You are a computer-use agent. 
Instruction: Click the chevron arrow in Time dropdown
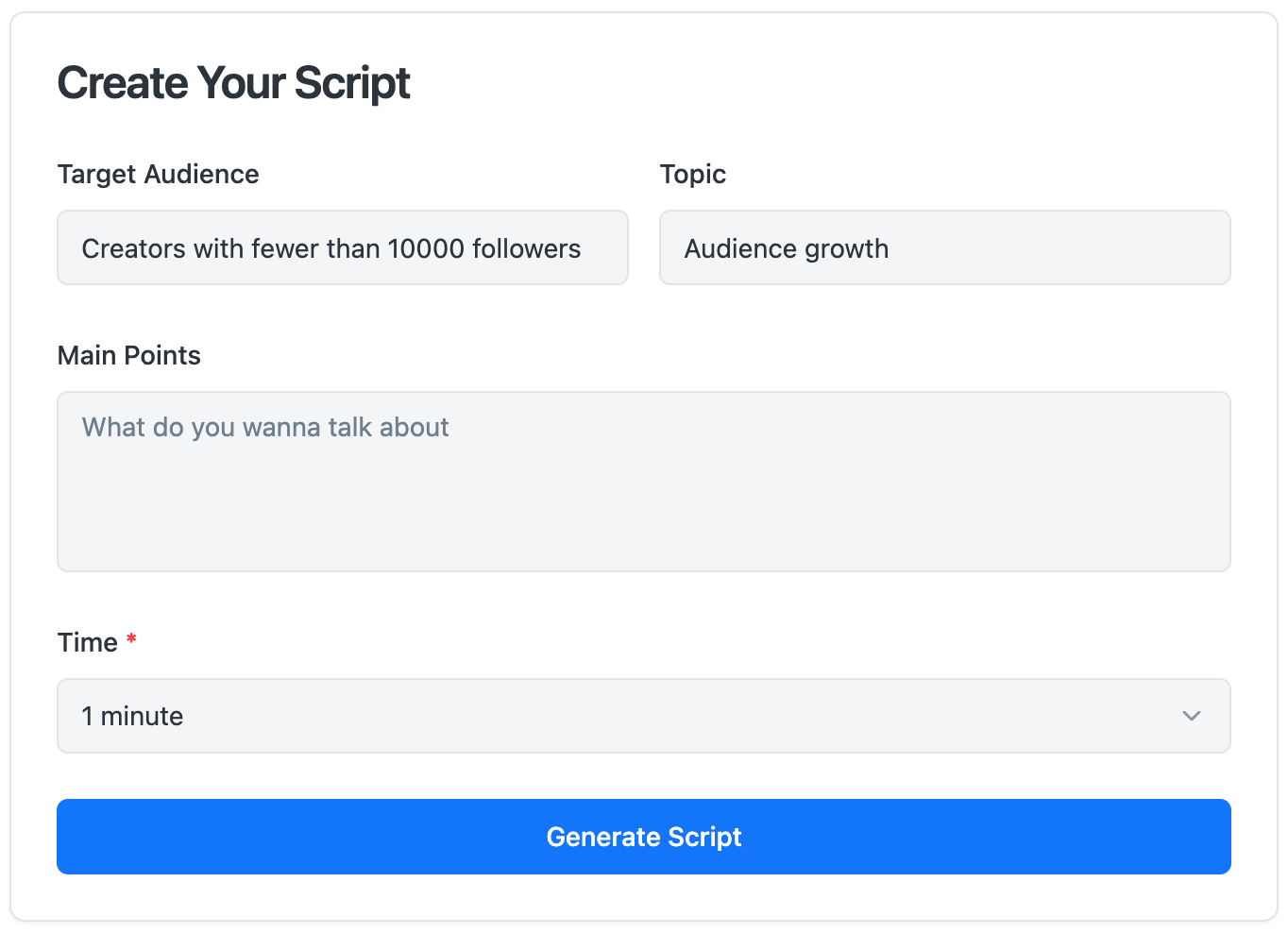[1191, 716]
